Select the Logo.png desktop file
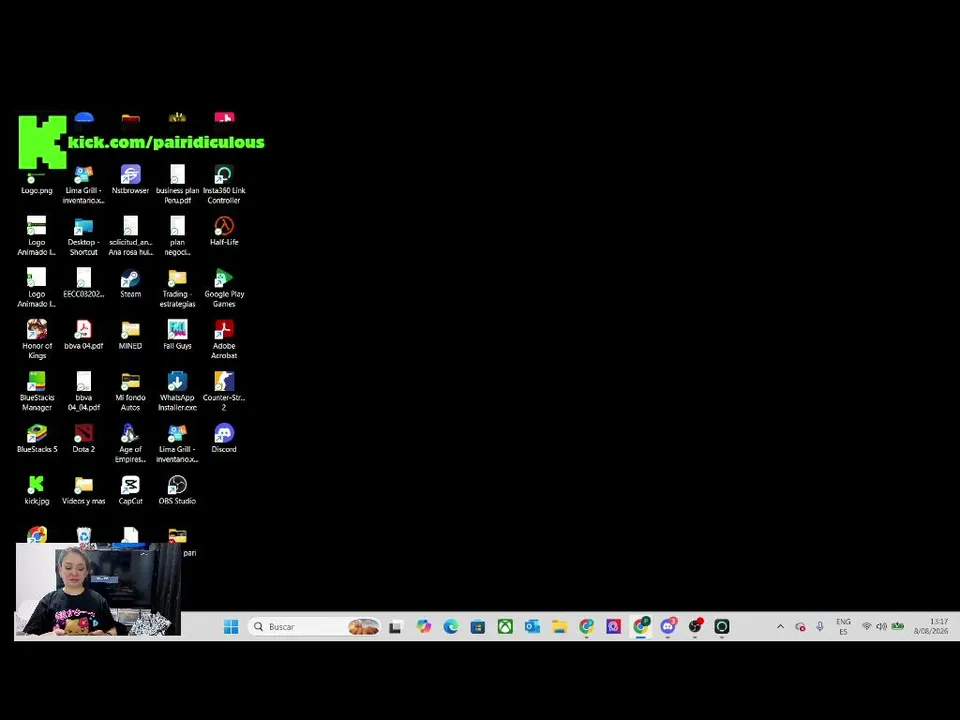Screen dimensions: 960x720 37,184
